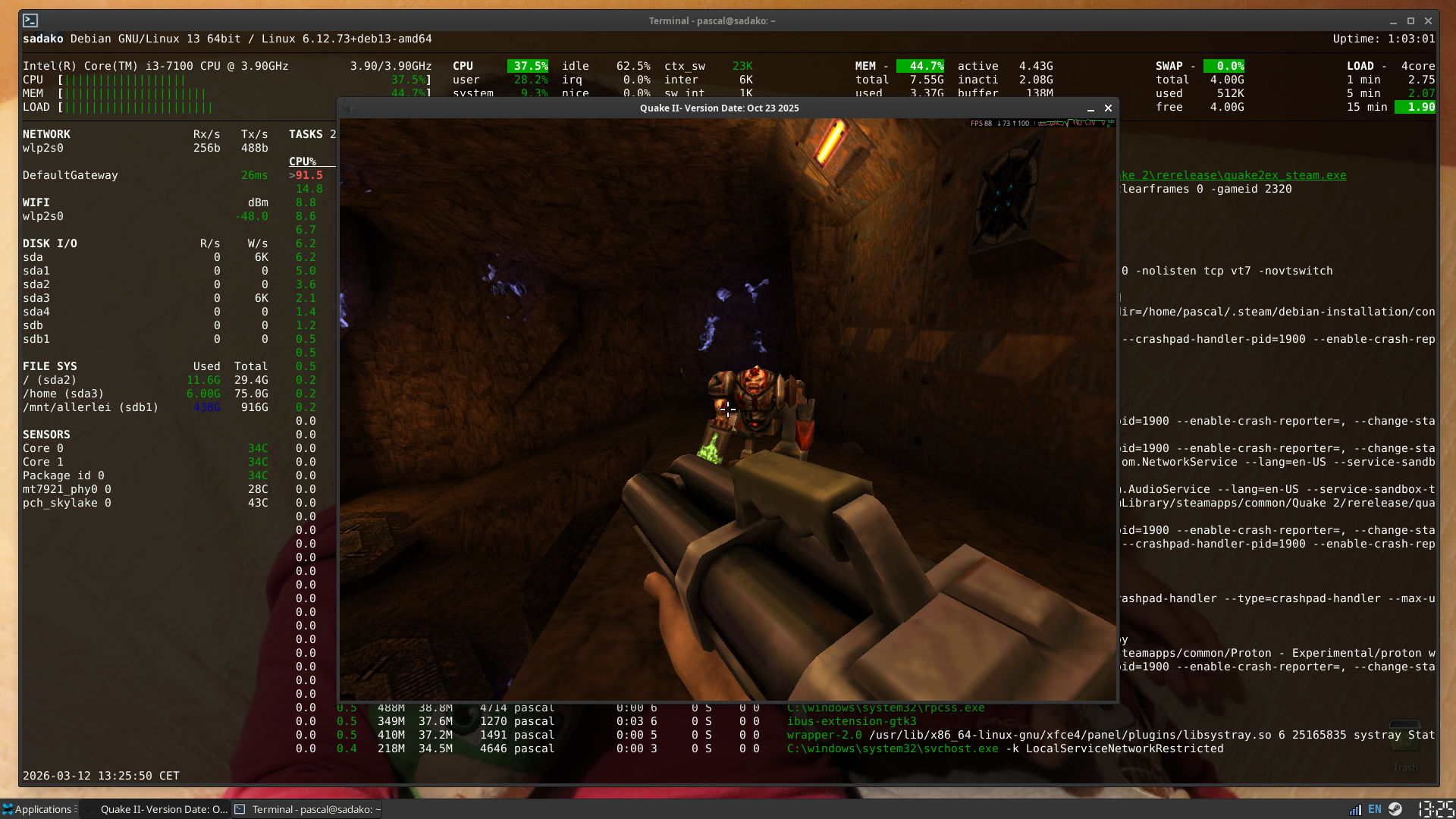Click the quake2ex_steam.exe green path in the terminal

[x=1282, y=175]
